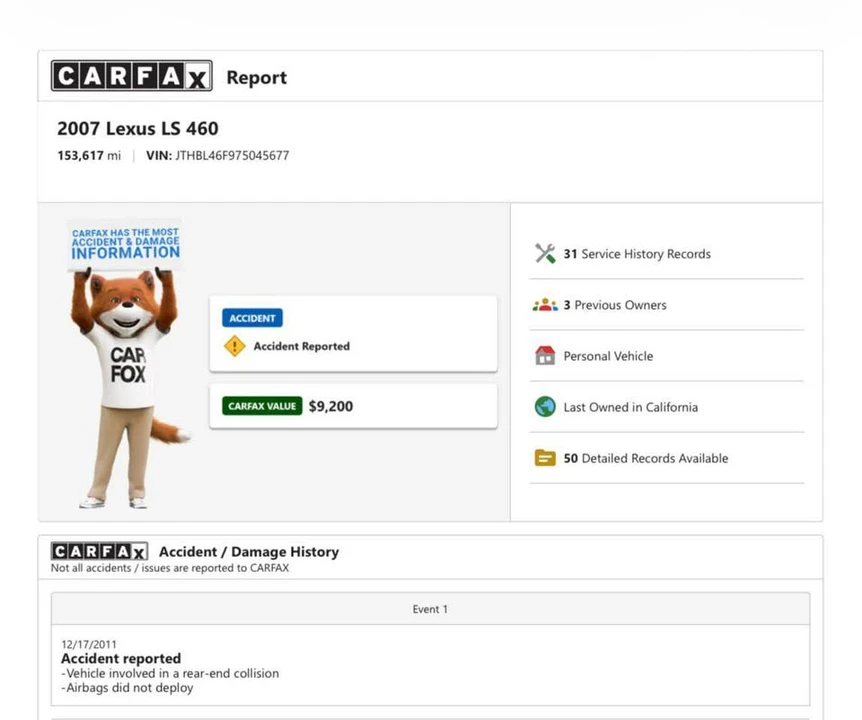Click the VIN number JTHBL46F975045677
The height and width of the screenshot is (720, 862).
tap(232, 156)
